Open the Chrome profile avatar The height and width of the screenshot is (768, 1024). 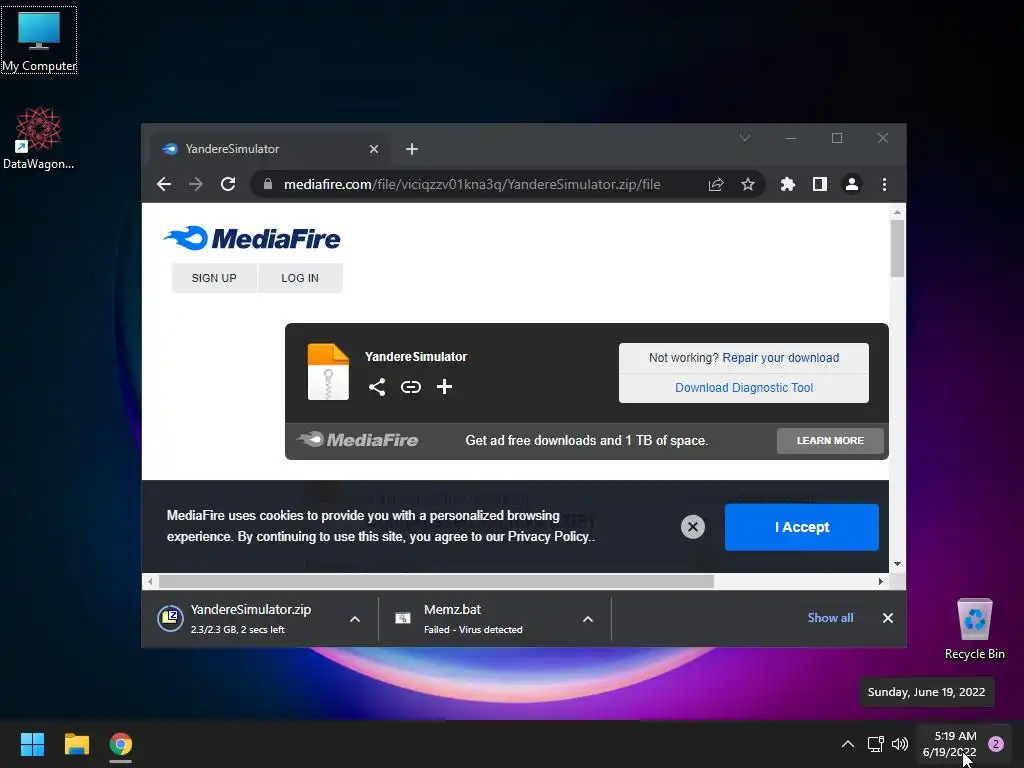click(852, 184)
